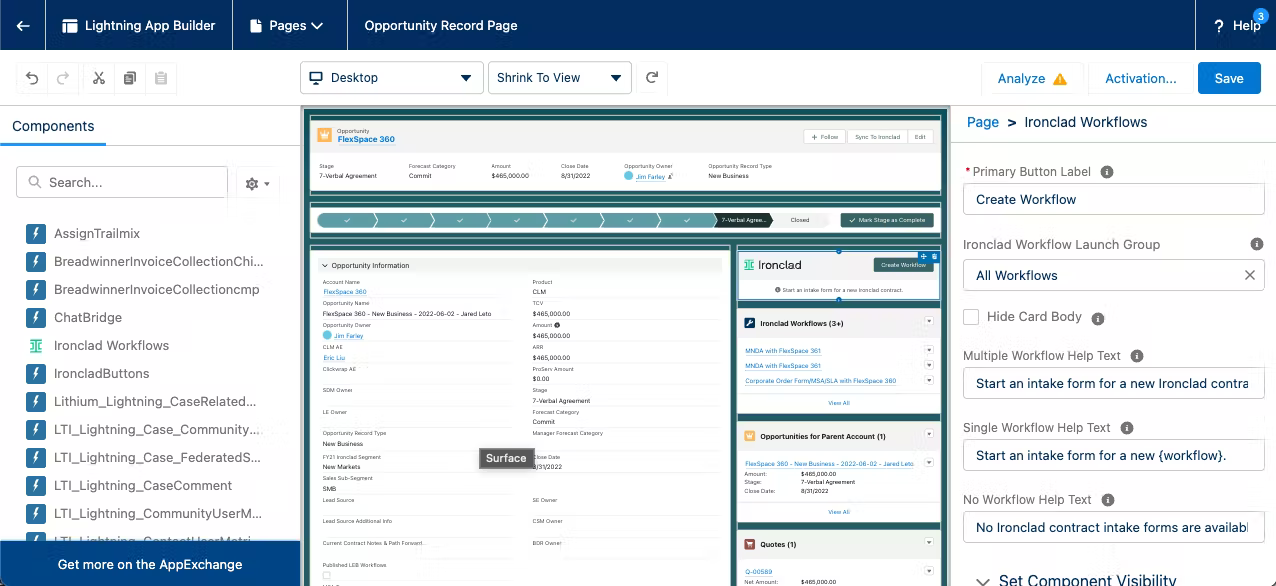Open the components filter gear dropdown
The height and width of the screenshot is (586, 1276).
click(x=258, y=183)
